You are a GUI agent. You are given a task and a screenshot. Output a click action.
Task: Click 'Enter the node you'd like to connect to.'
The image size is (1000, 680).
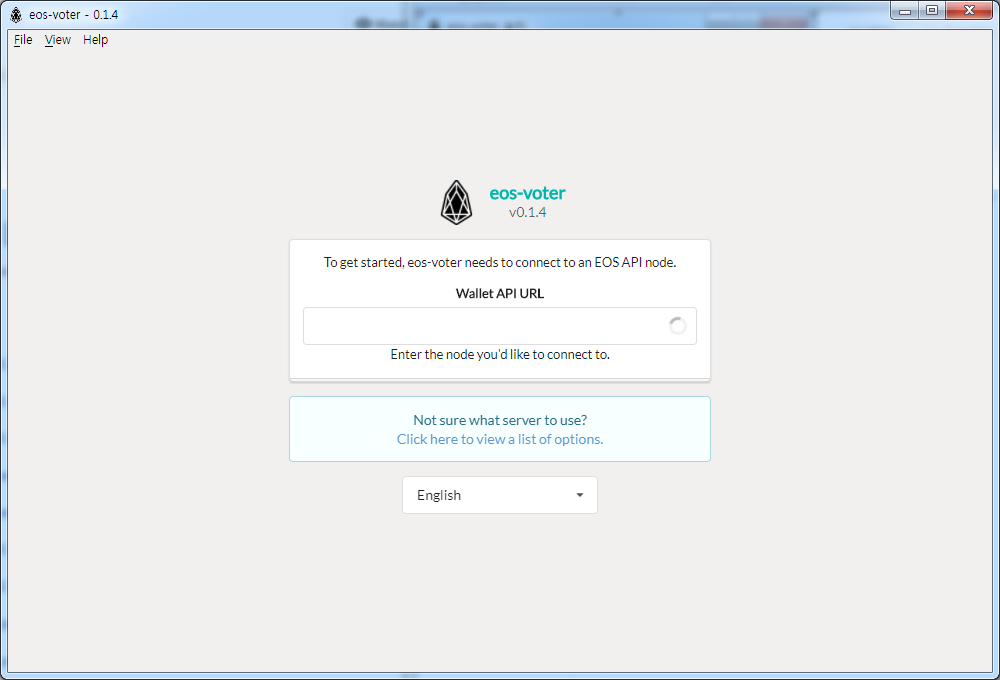pos(500,355)
